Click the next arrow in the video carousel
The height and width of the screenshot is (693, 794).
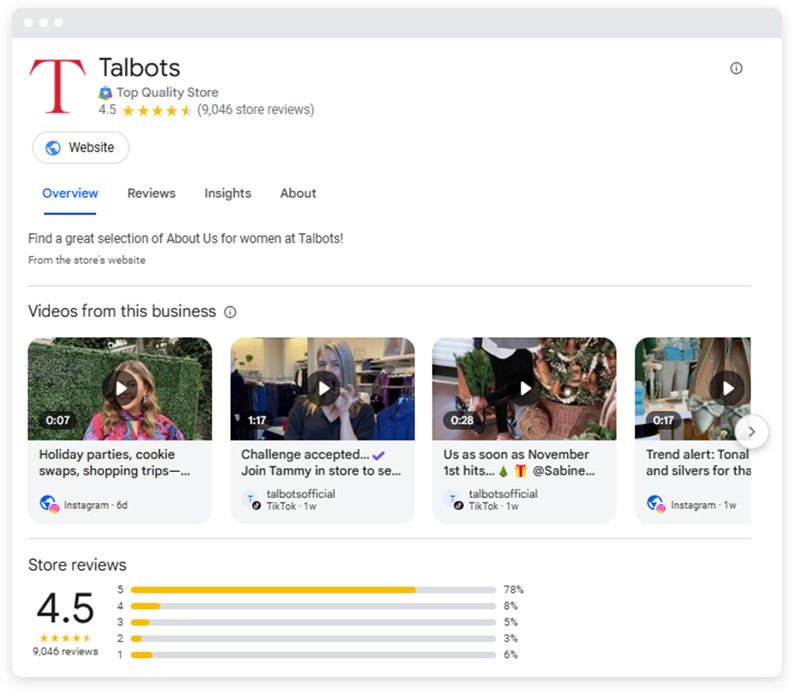point(751,431)
